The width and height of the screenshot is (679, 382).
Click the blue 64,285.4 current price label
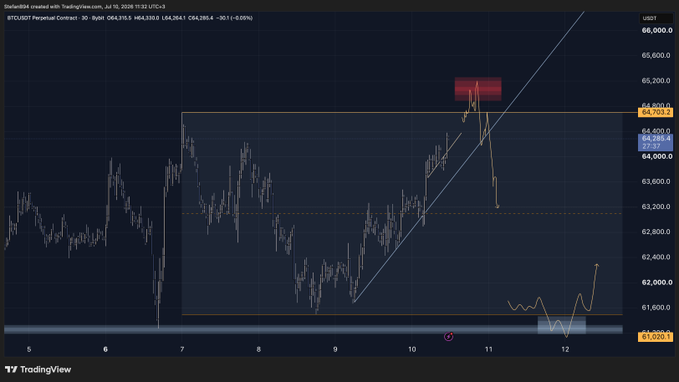point(656,142)
